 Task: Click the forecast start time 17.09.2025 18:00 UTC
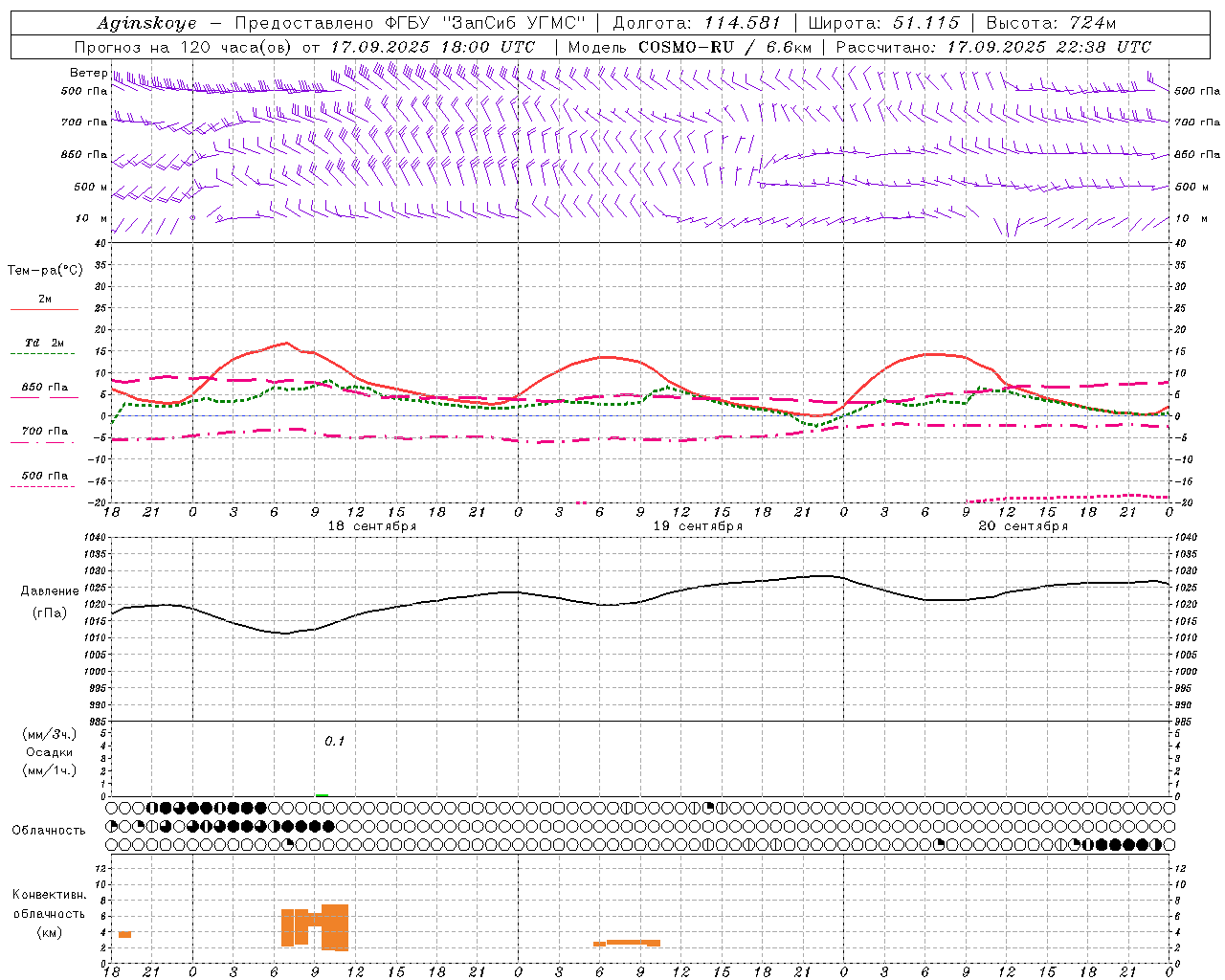(433, 47)
